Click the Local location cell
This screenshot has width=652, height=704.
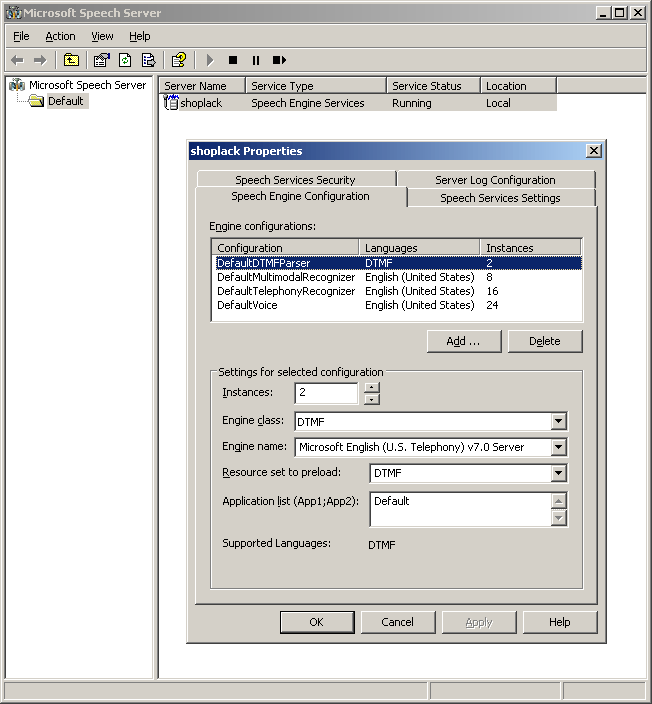498,103
